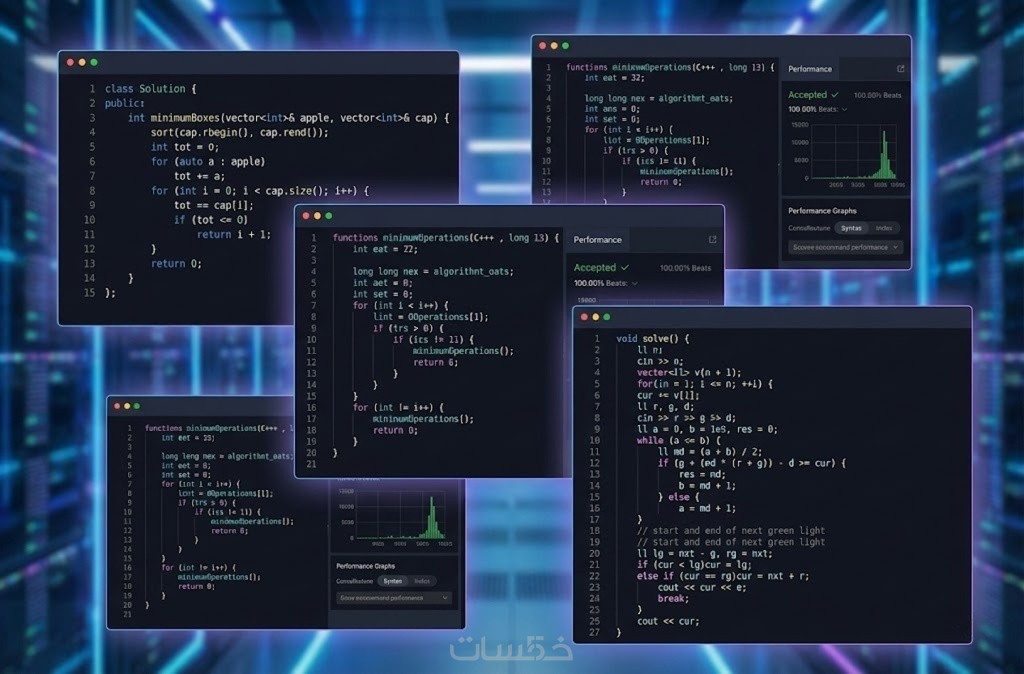
Task: Click the line 'sort(cap.rbegin(), cap.rend());'
Action: 240,132
